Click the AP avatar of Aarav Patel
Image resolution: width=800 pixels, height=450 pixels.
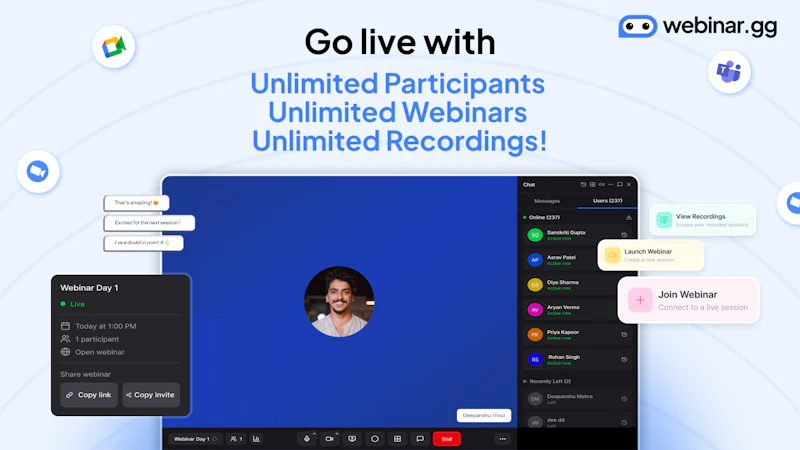(x=535, y=260)
